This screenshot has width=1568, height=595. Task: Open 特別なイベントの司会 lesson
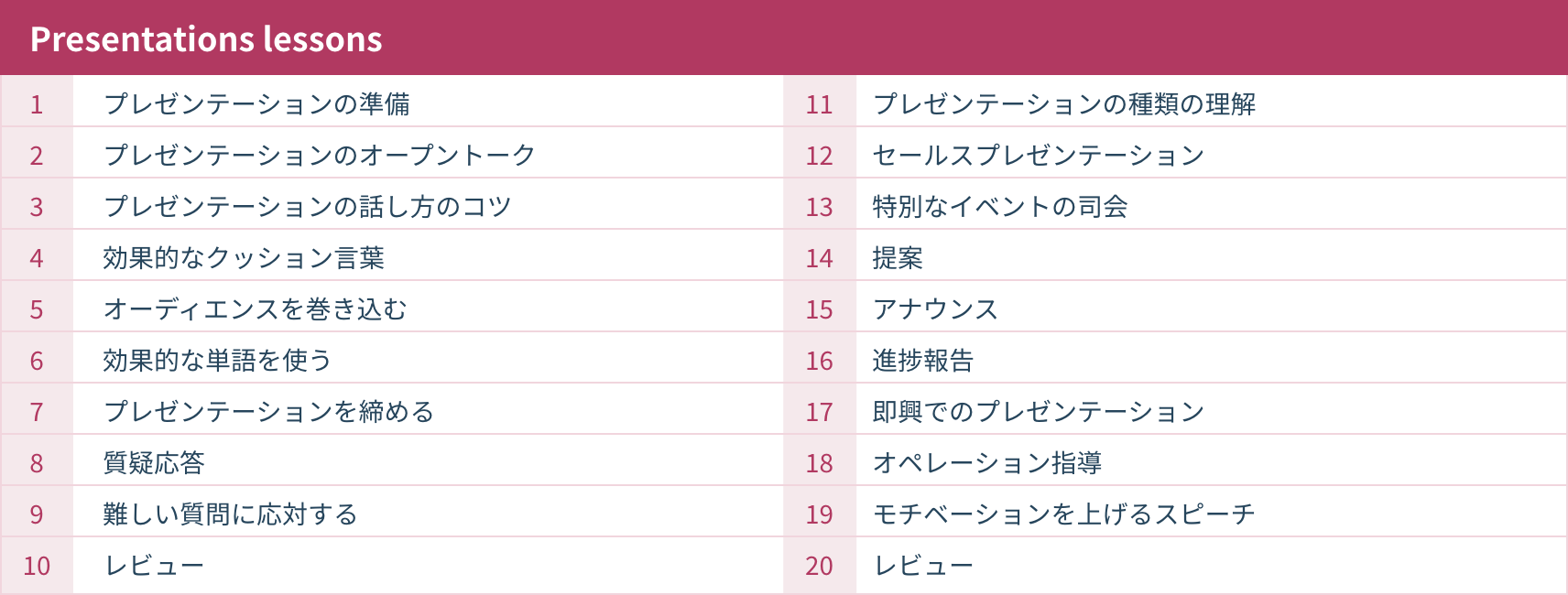pyautogui.click(x=999, y=207)
